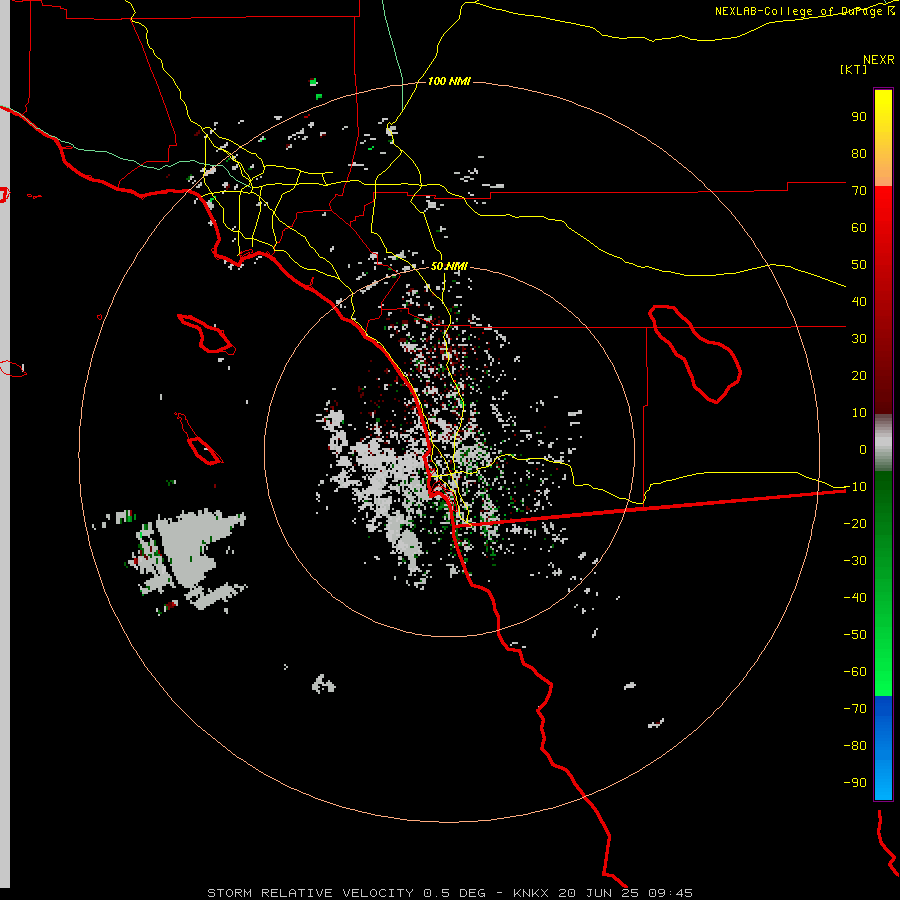Viewport: 900px width, 900px height.
Task: Select the 80 value on the velocity scale
Action: [x=859, y=153]
